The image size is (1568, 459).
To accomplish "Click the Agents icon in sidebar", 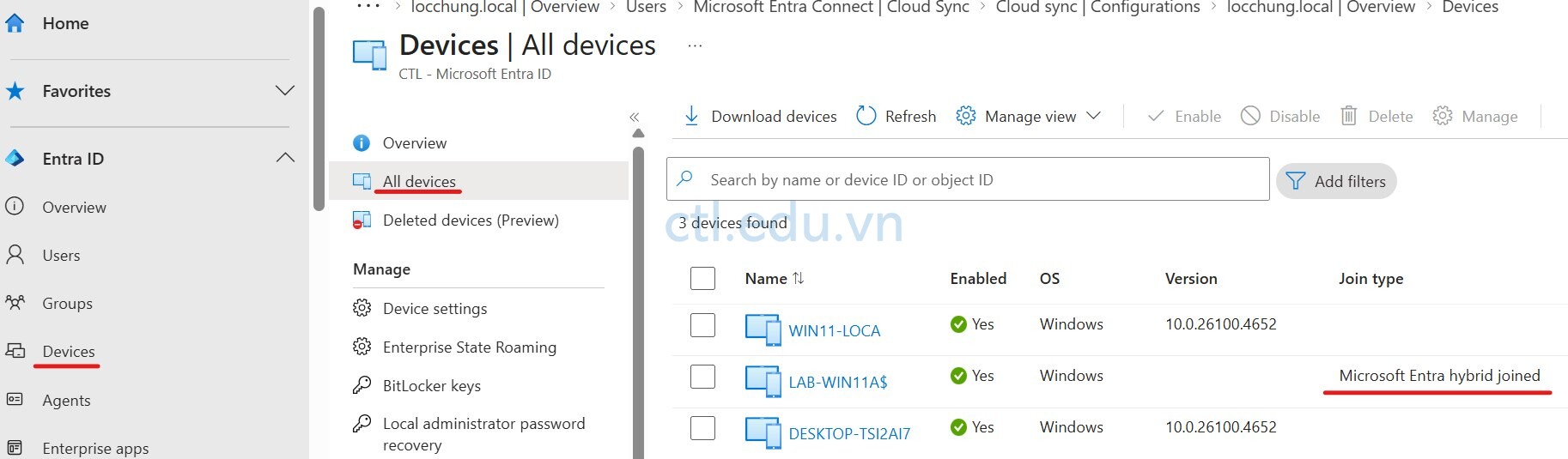I will click(15, 400).
